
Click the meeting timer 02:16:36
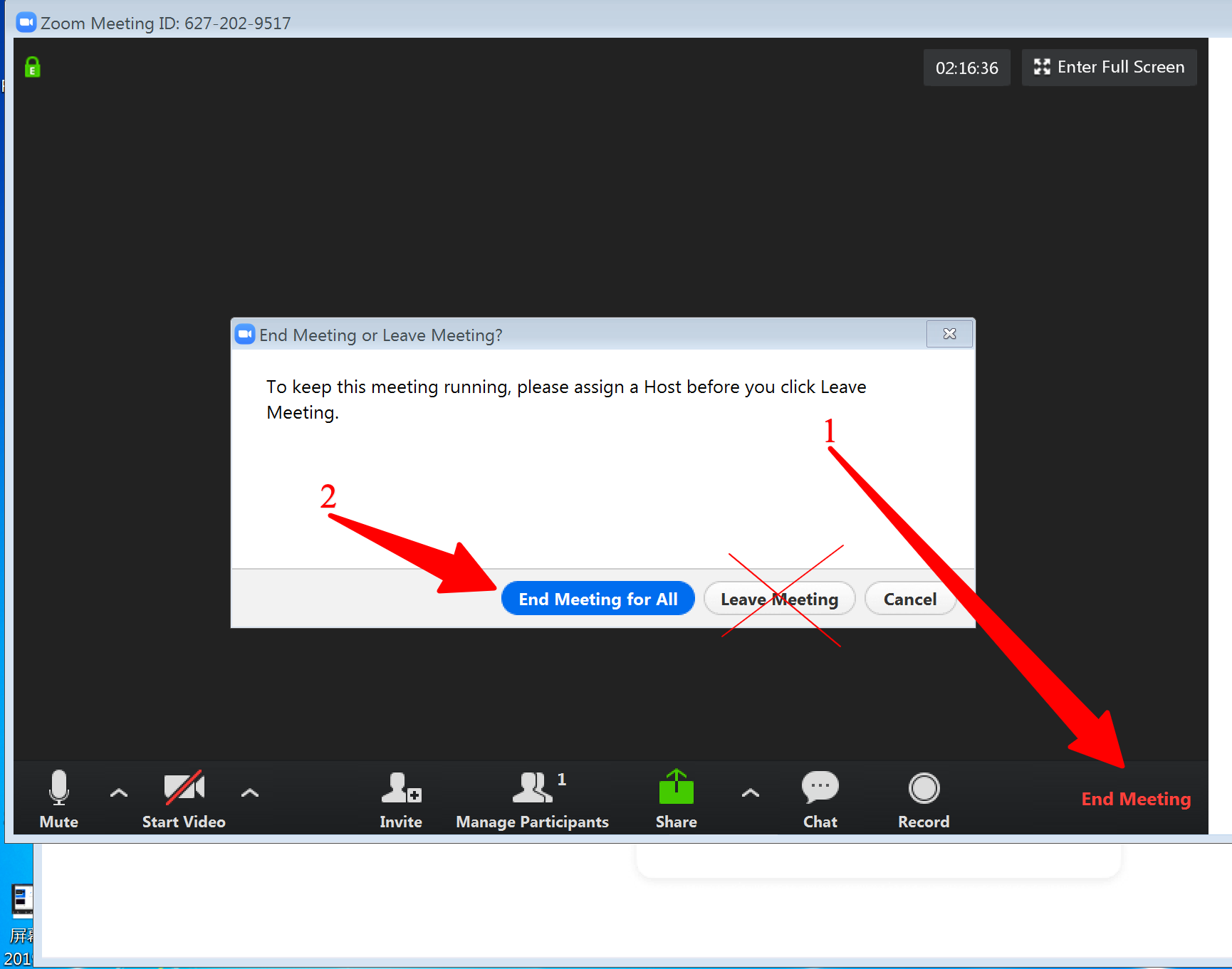click(x=967, y=68)
